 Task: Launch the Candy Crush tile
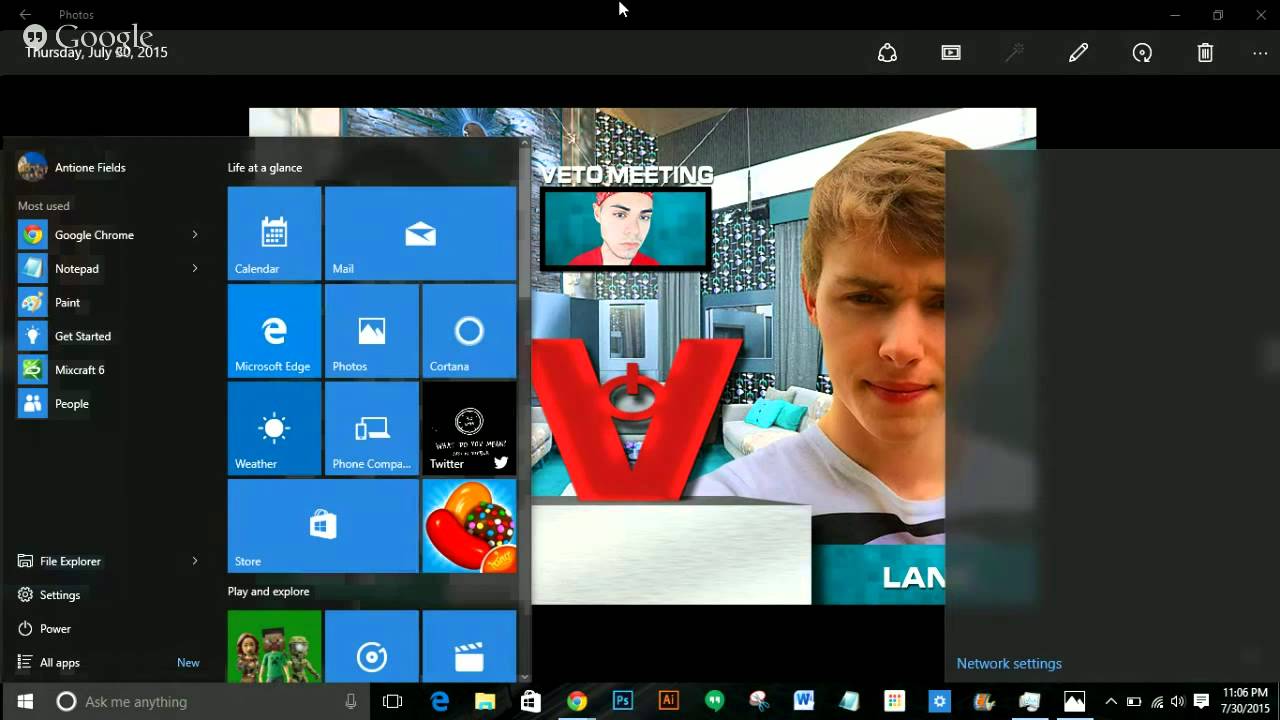(x=469, y=525)
